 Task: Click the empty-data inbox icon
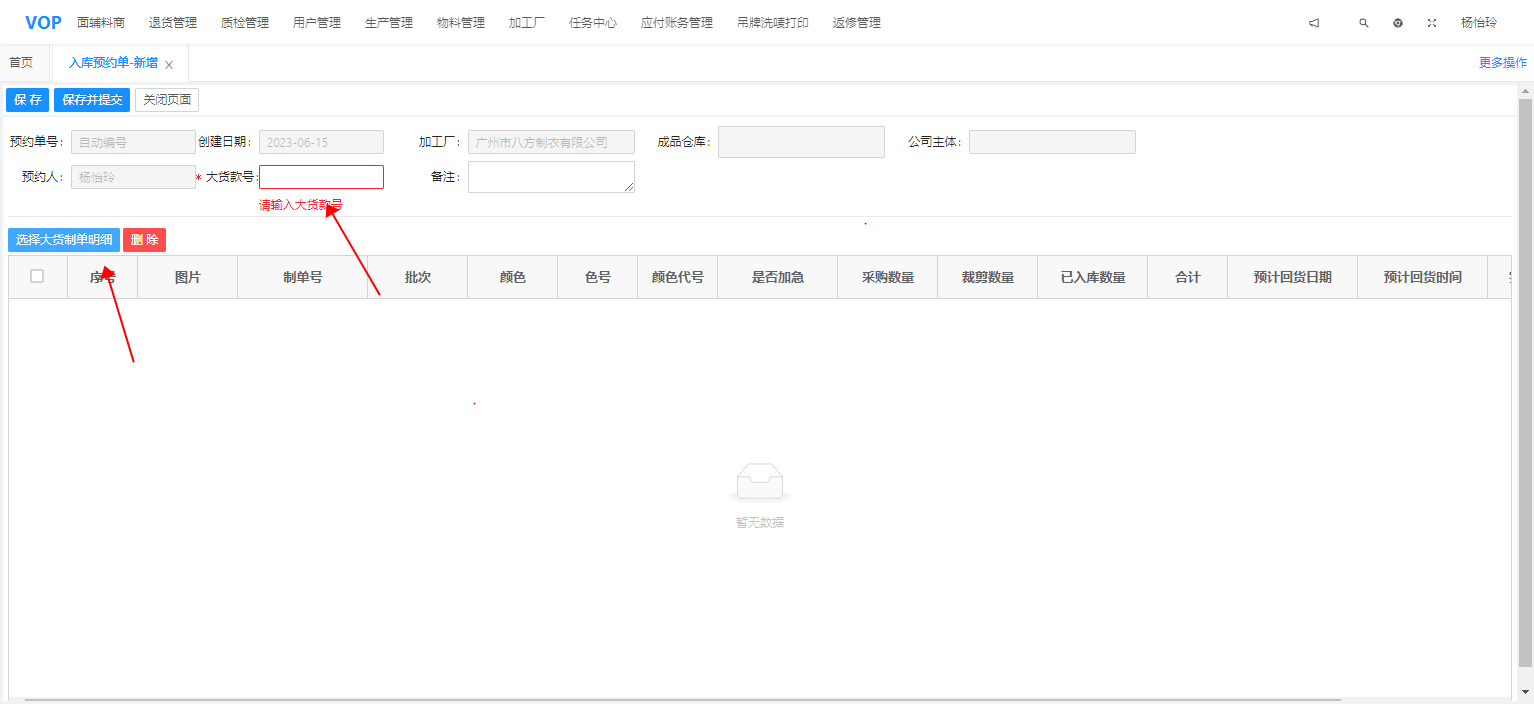click(760, 482)
